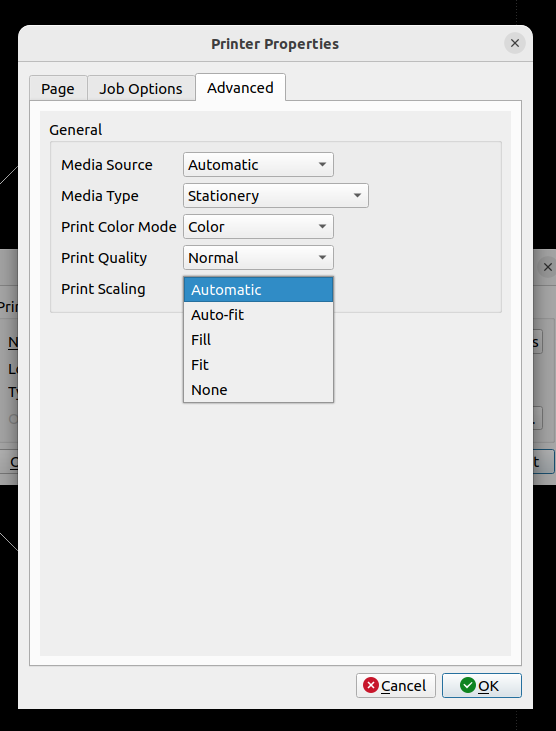Click the green checkmark icon on OK
This screenshot has width=556, height=731.
(467, 685)
